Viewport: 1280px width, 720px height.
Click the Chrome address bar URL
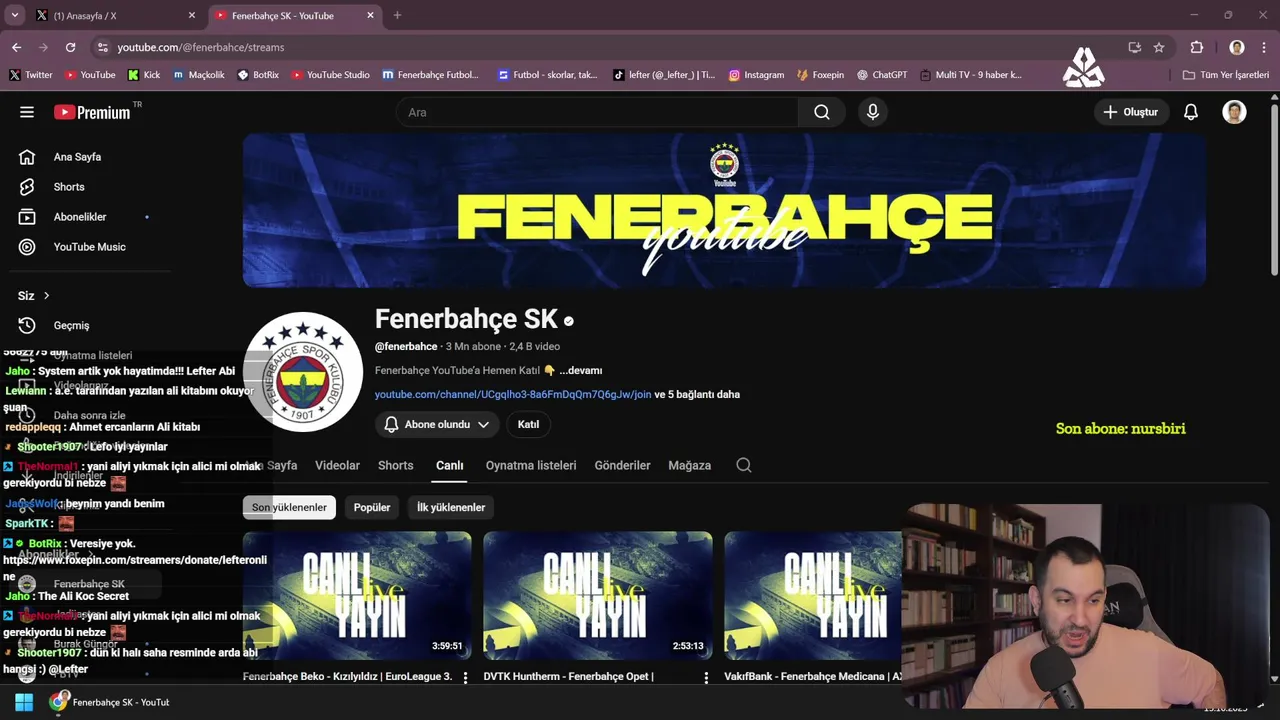[x=200, y=47]
